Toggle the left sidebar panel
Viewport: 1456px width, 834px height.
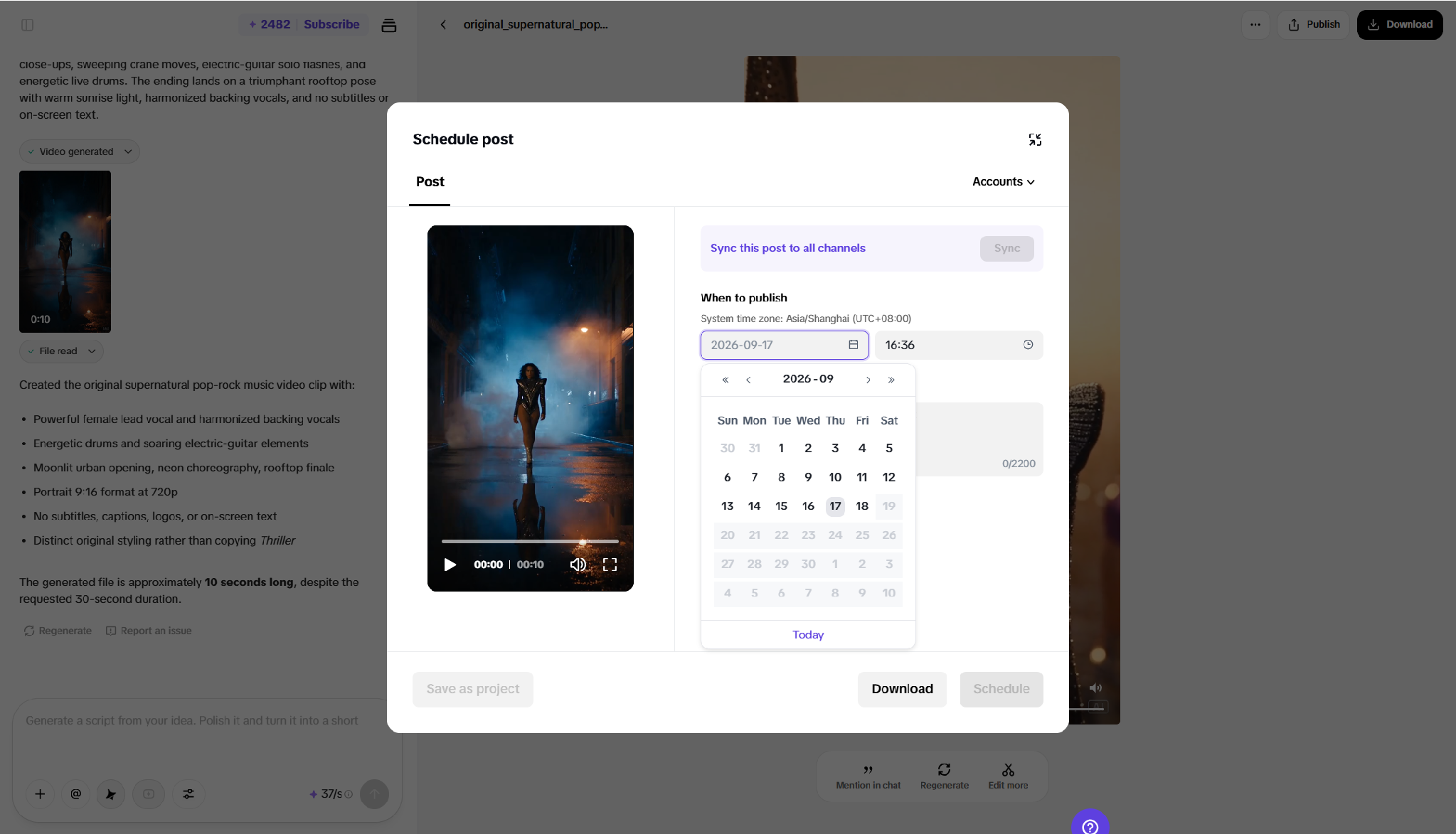[x=28, y=25]
